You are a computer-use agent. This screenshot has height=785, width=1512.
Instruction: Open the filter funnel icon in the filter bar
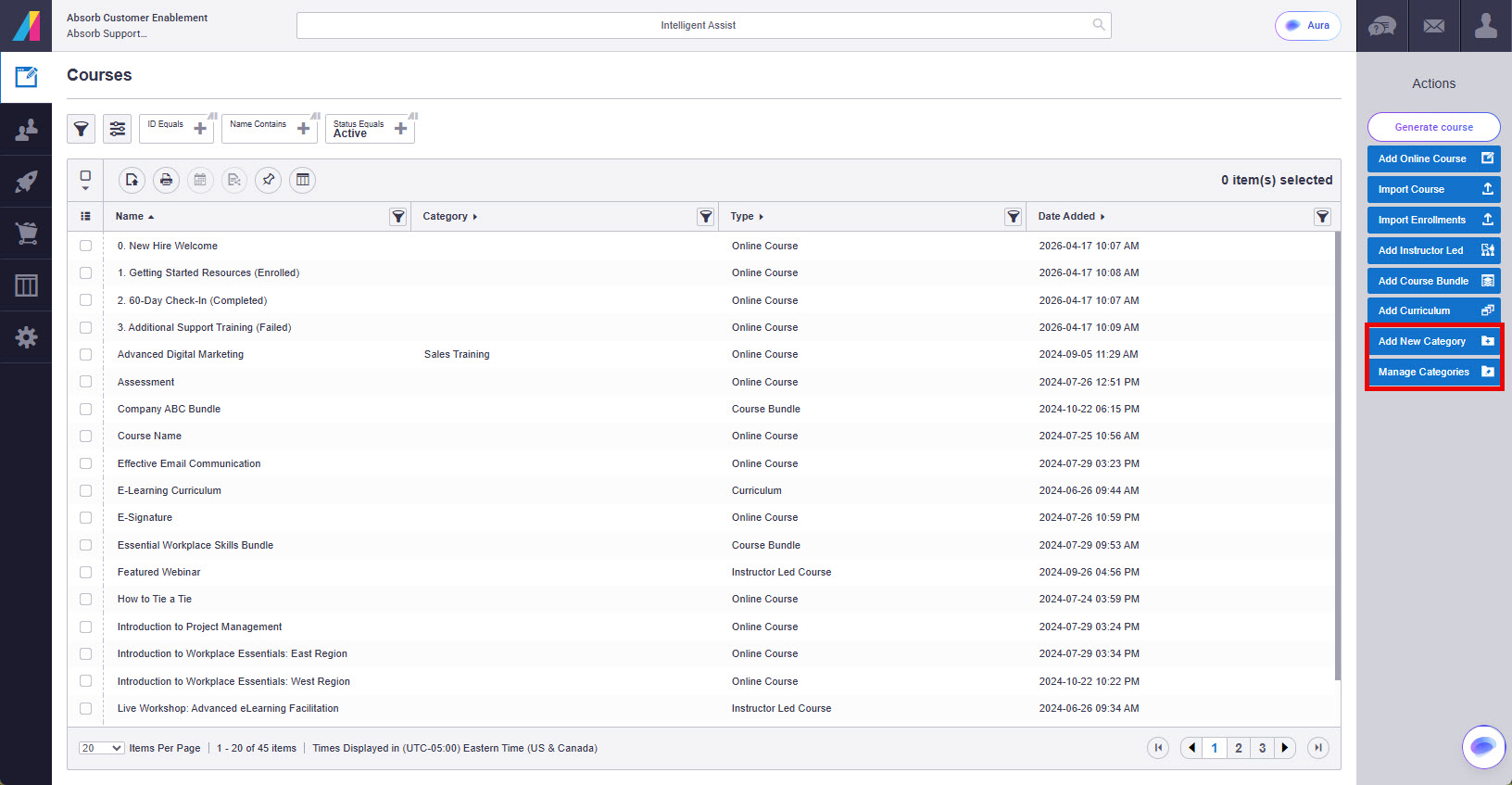82,129
